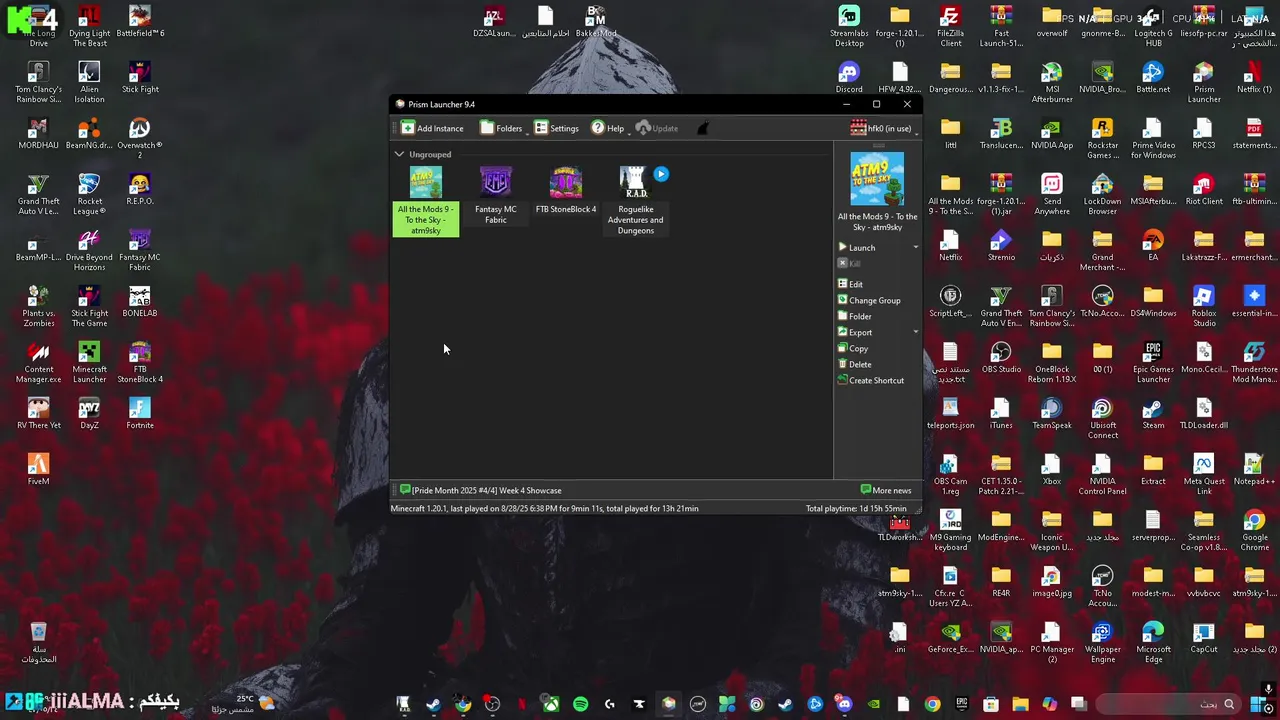Select R.E.P.O. desktop icon
Image resolution: width=1280 pixels, height=720 pixels.
(140, 190)
